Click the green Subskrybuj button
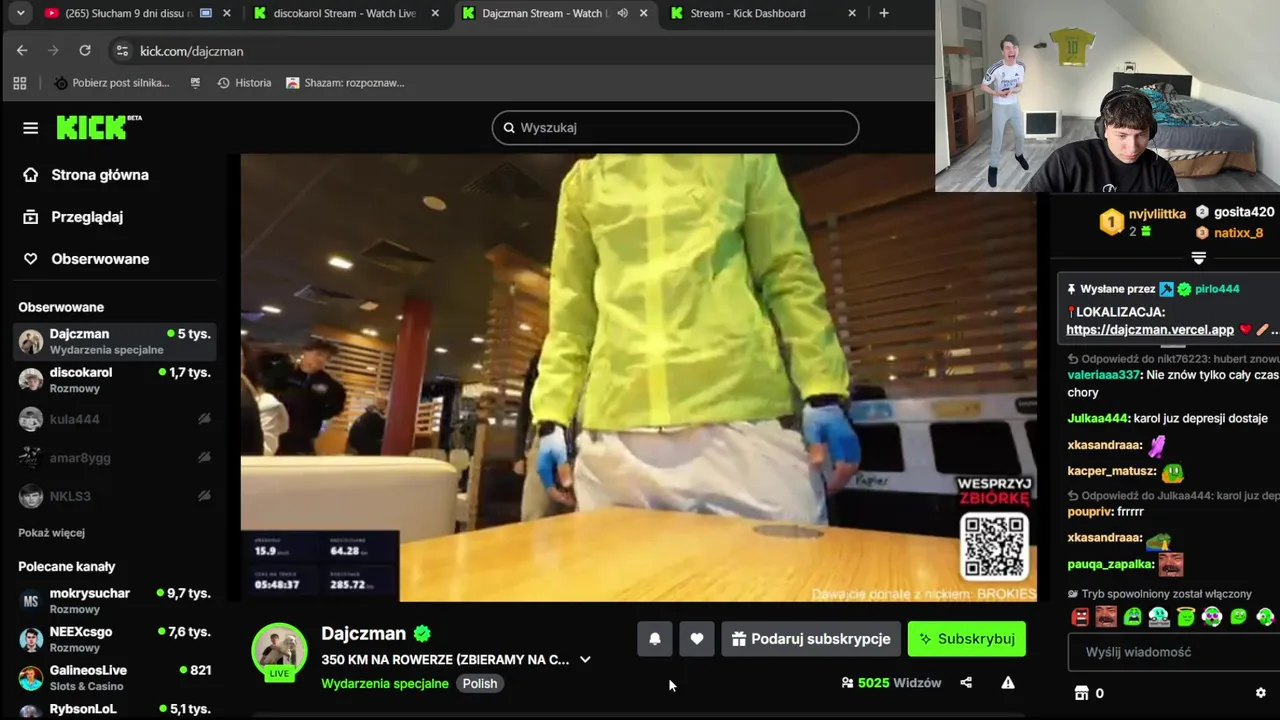 pyautogui.click(x=967, y=639)
